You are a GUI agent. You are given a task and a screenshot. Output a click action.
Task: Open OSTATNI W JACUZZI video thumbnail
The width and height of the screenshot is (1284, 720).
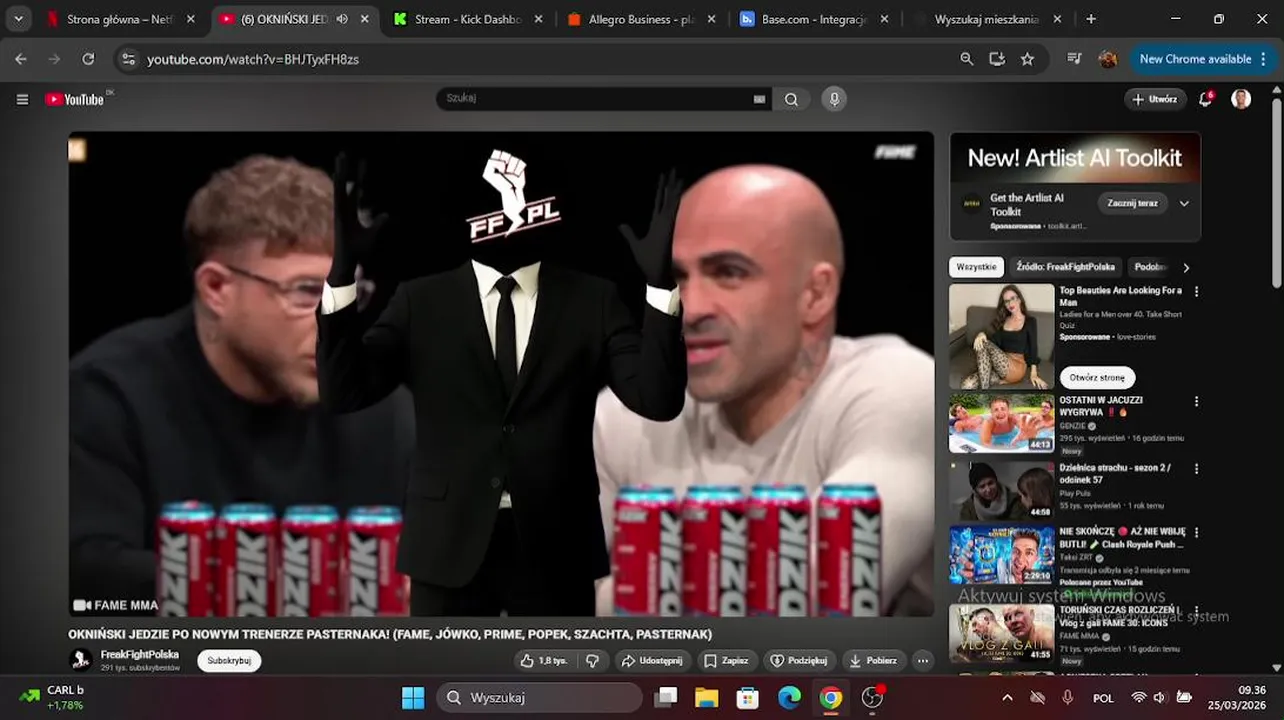(1001, 423)
